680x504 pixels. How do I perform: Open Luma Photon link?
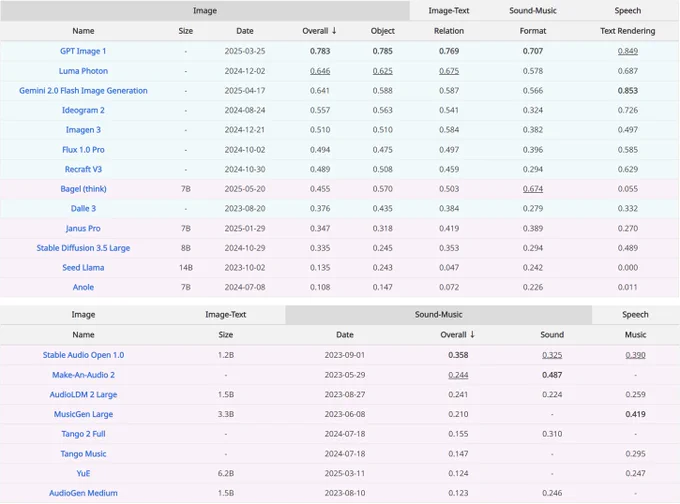(x=83, y=71)
